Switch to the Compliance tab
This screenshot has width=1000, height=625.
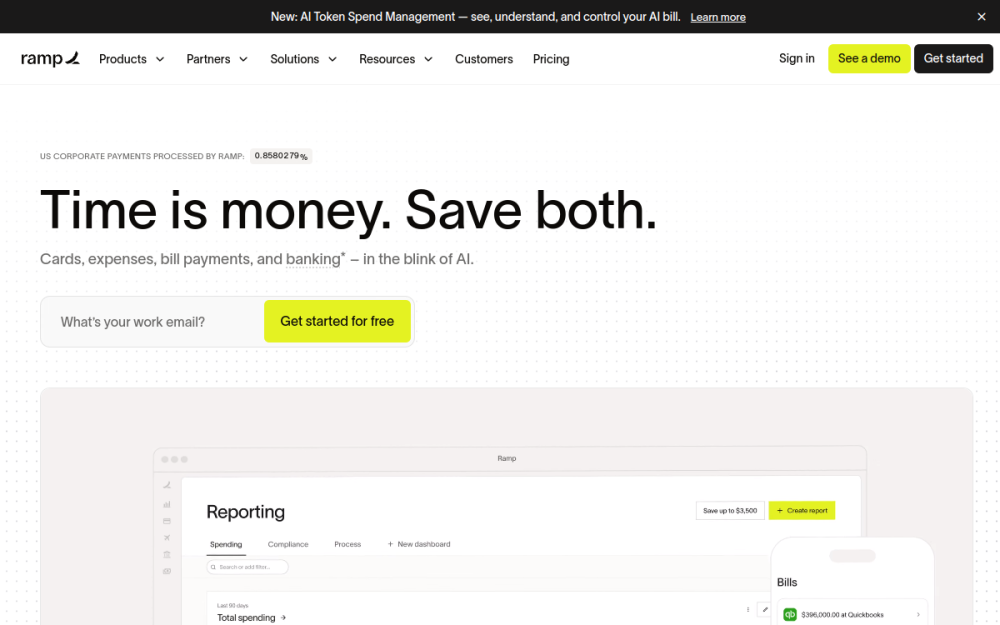pyautogui.click(x=288, y=544)
